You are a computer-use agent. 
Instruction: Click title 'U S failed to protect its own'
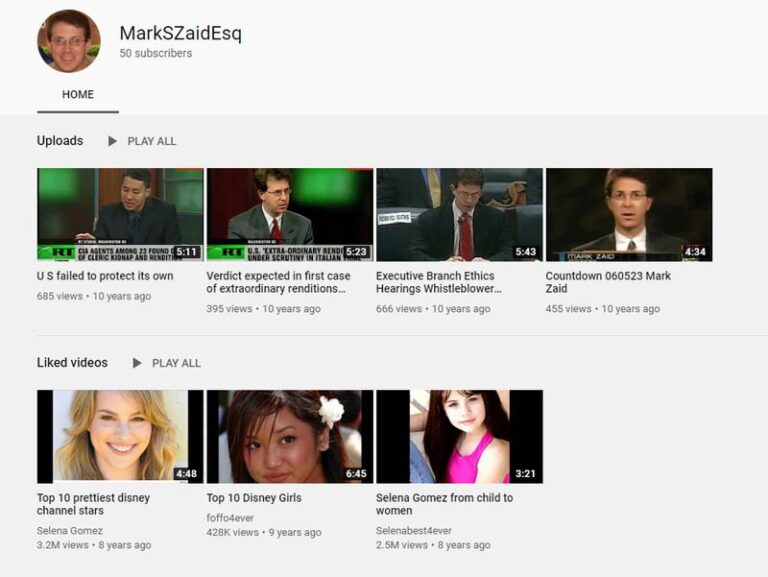(105, 276)
